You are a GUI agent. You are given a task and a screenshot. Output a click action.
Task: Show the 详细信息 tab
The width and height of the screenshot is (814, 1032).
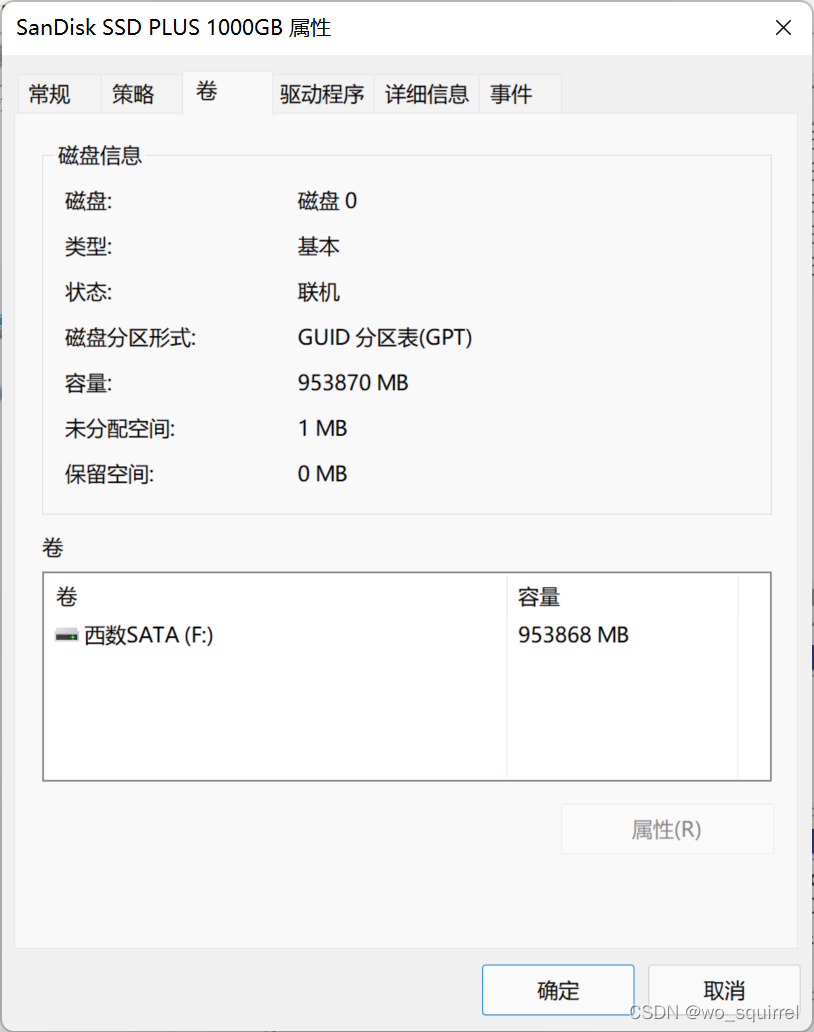427,95
